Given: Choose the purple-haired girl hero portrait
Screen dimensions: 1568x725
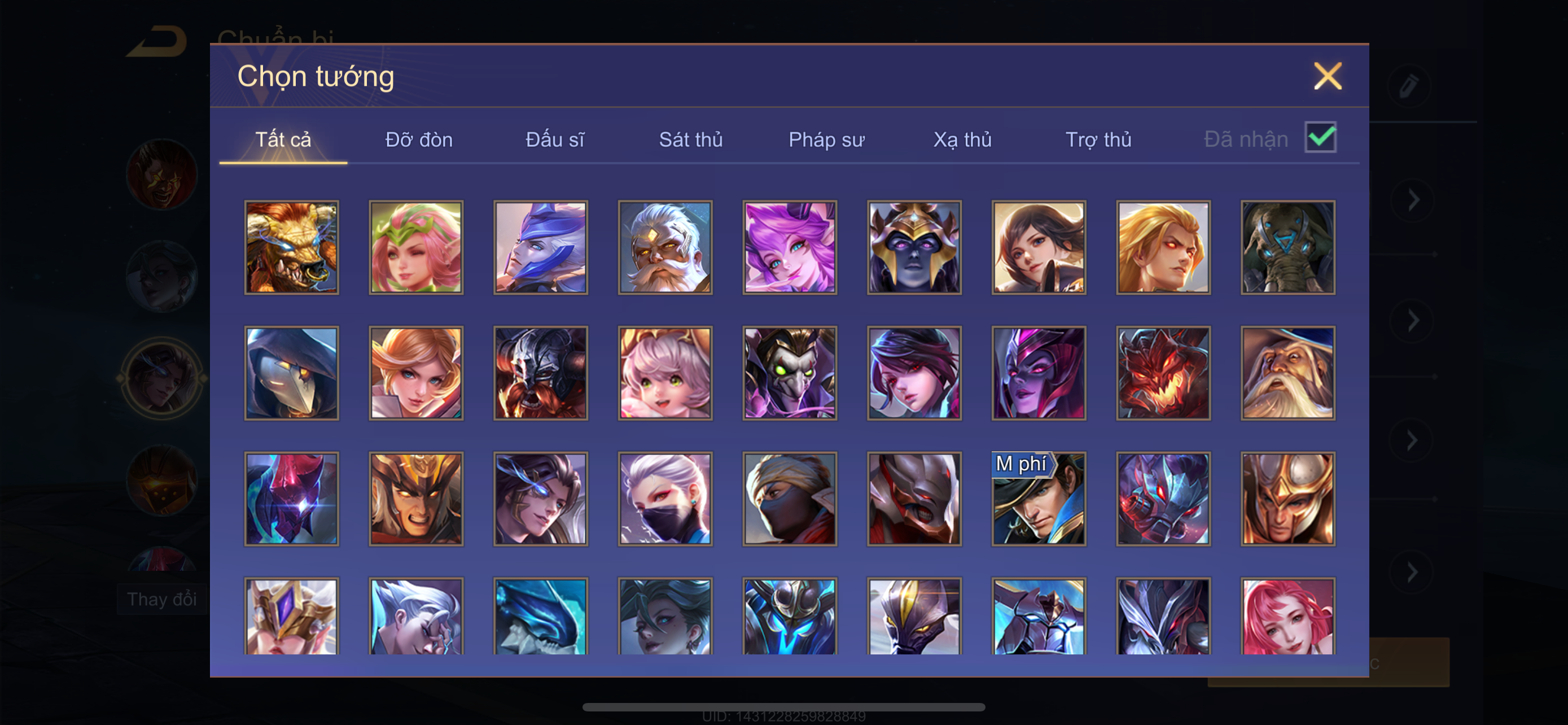Looking at the screenshot, I should point(790,247).
